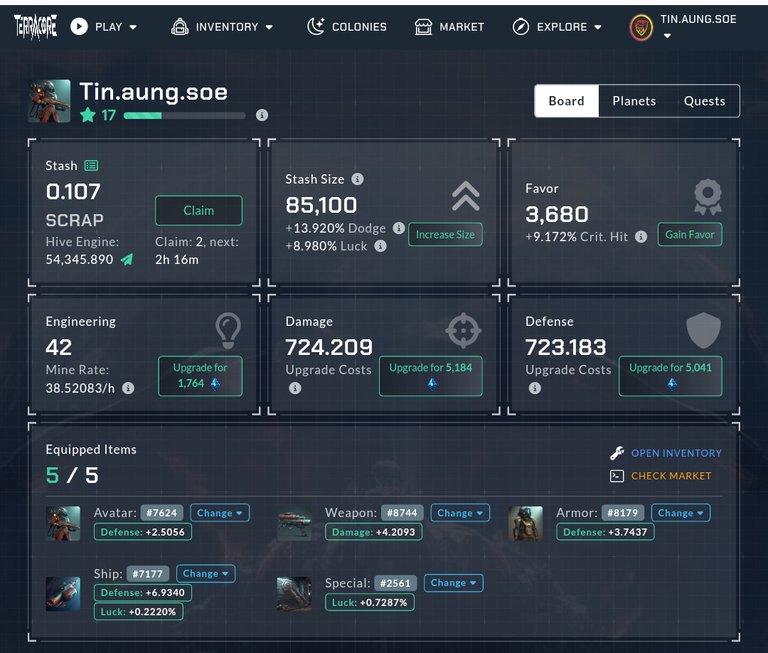The width and height of the screenshot is (768, 653).
Task: Click the Check Market link
Action: 671,476
